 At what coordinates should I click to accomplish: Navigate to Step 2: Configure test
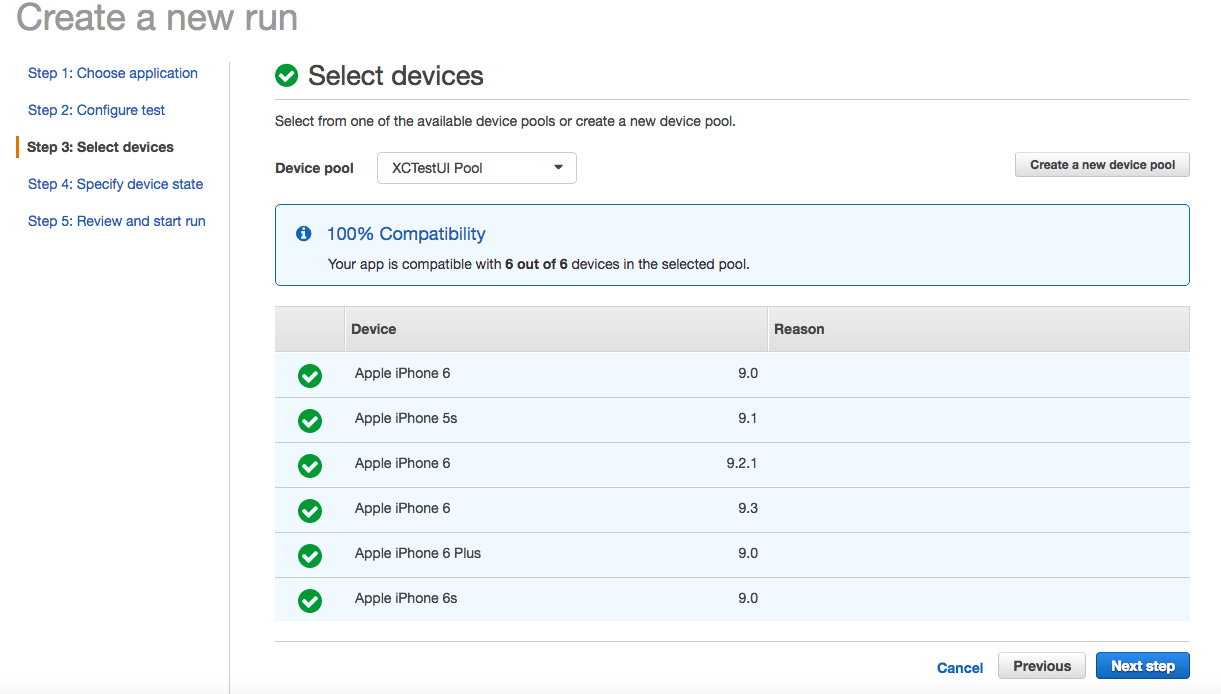(96, 110)
